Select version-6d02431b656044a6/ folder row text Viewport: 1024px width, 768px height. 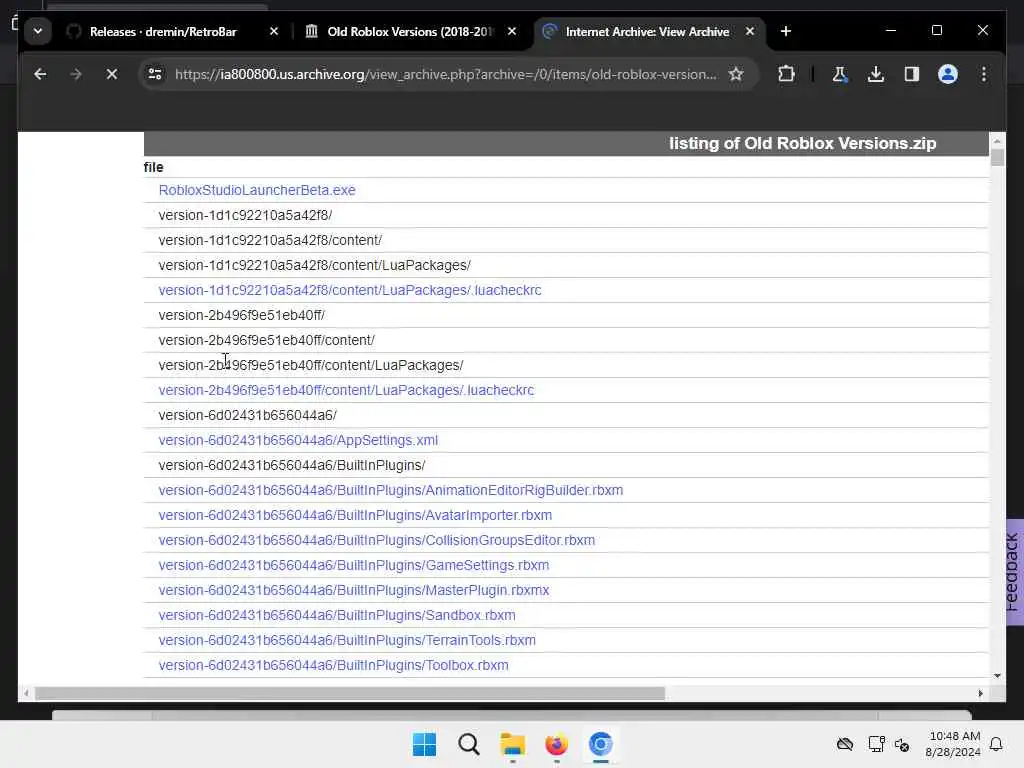pyautogui.click(x=248, y=415)
